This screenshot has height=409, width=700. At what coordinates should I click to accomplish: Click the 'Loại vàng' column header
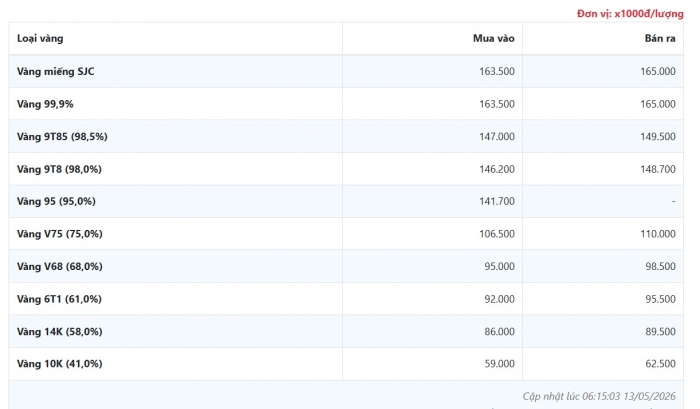(40, 38)
